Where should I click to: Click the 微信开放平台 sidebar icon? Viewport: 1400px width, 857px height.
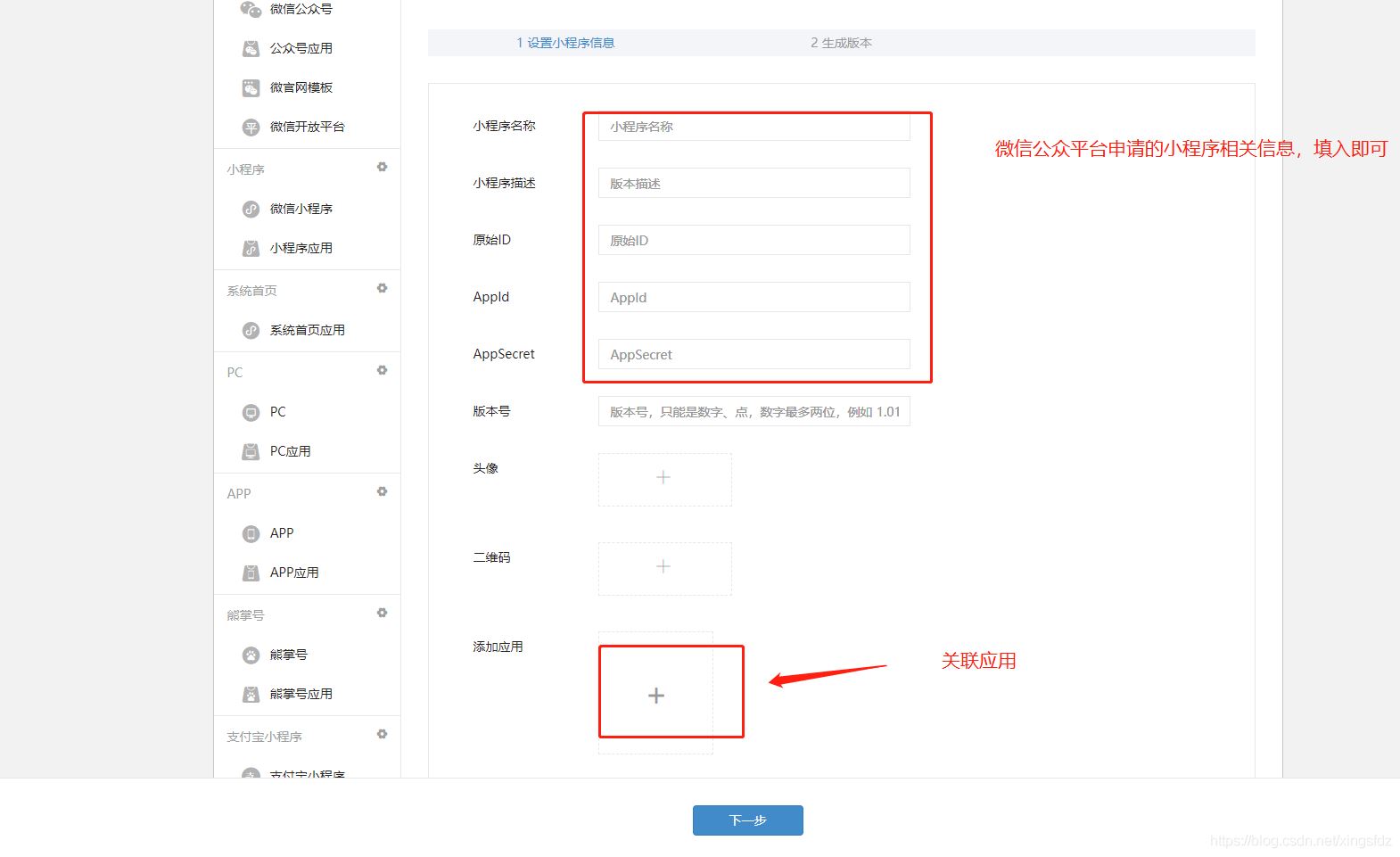point(251,128)
